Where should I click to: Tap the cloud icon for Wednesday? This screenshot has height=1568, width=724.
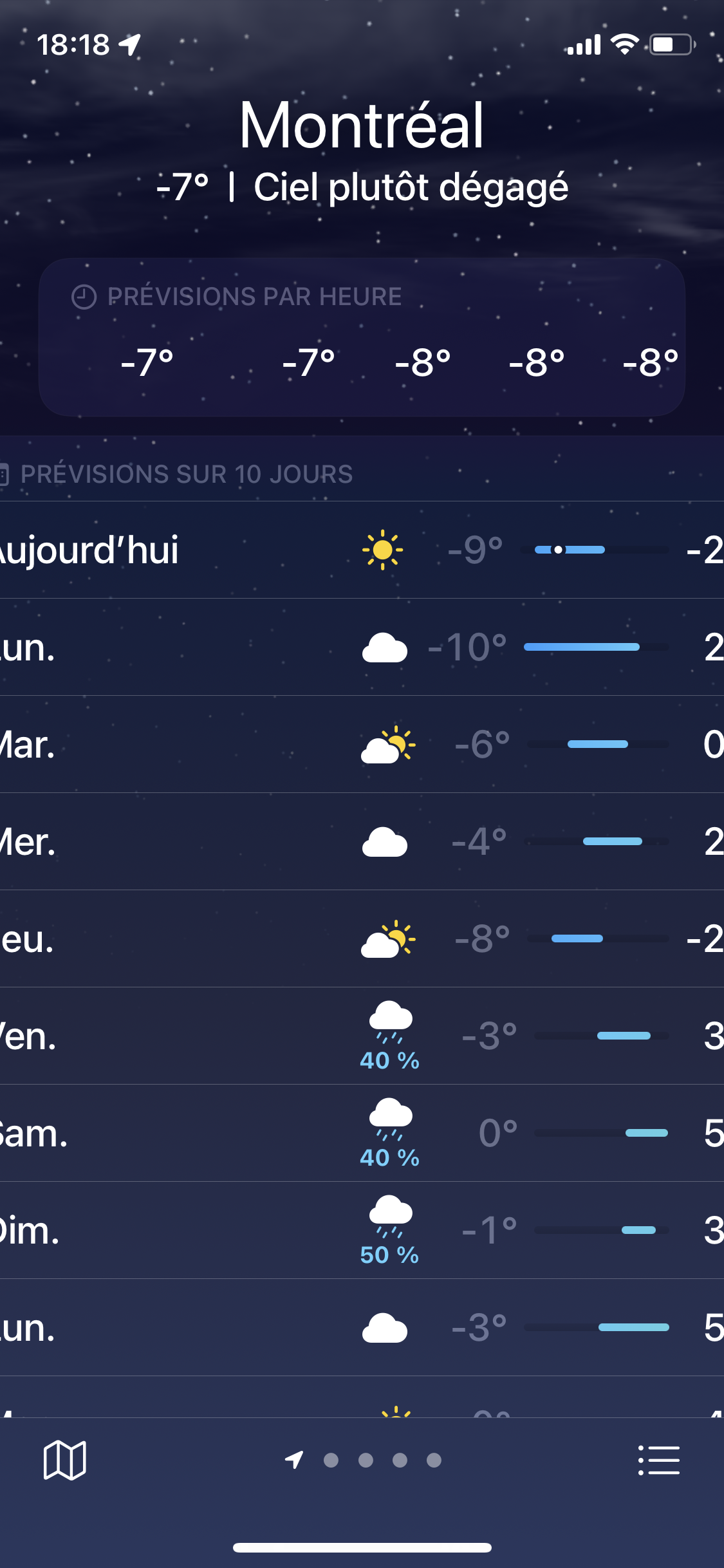(385, 842)
